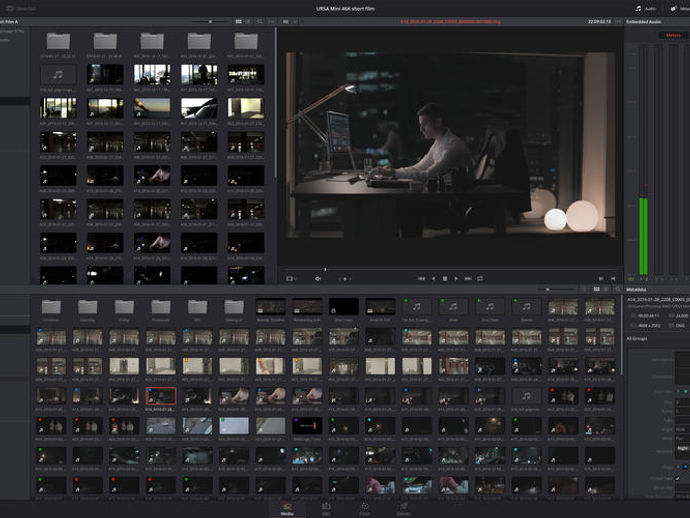Switch media storage to list view

[x=248, y=22]
